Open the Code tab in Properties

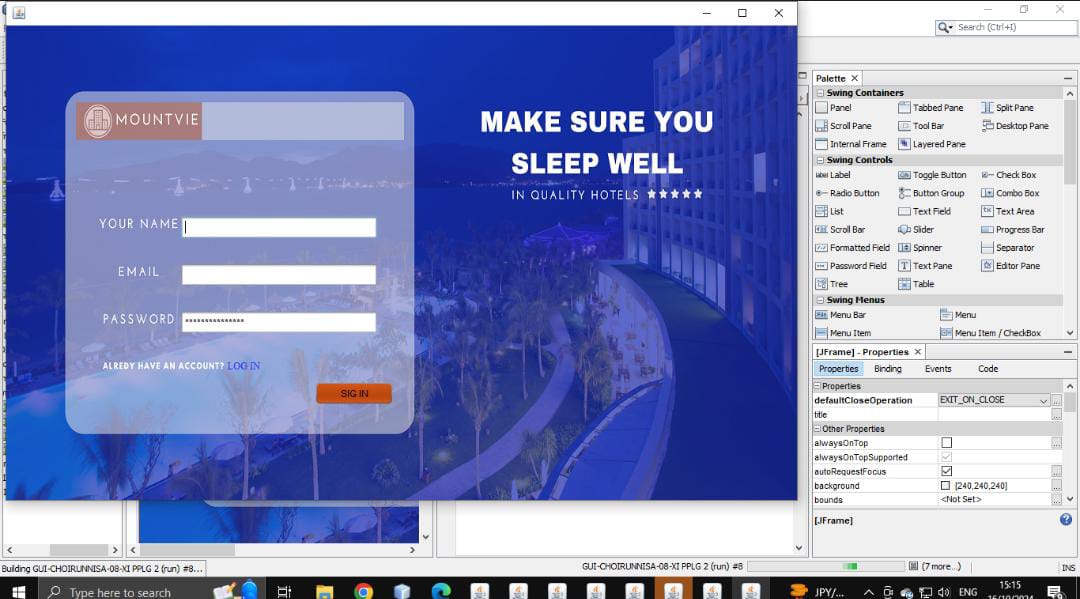tap(987, 369)
